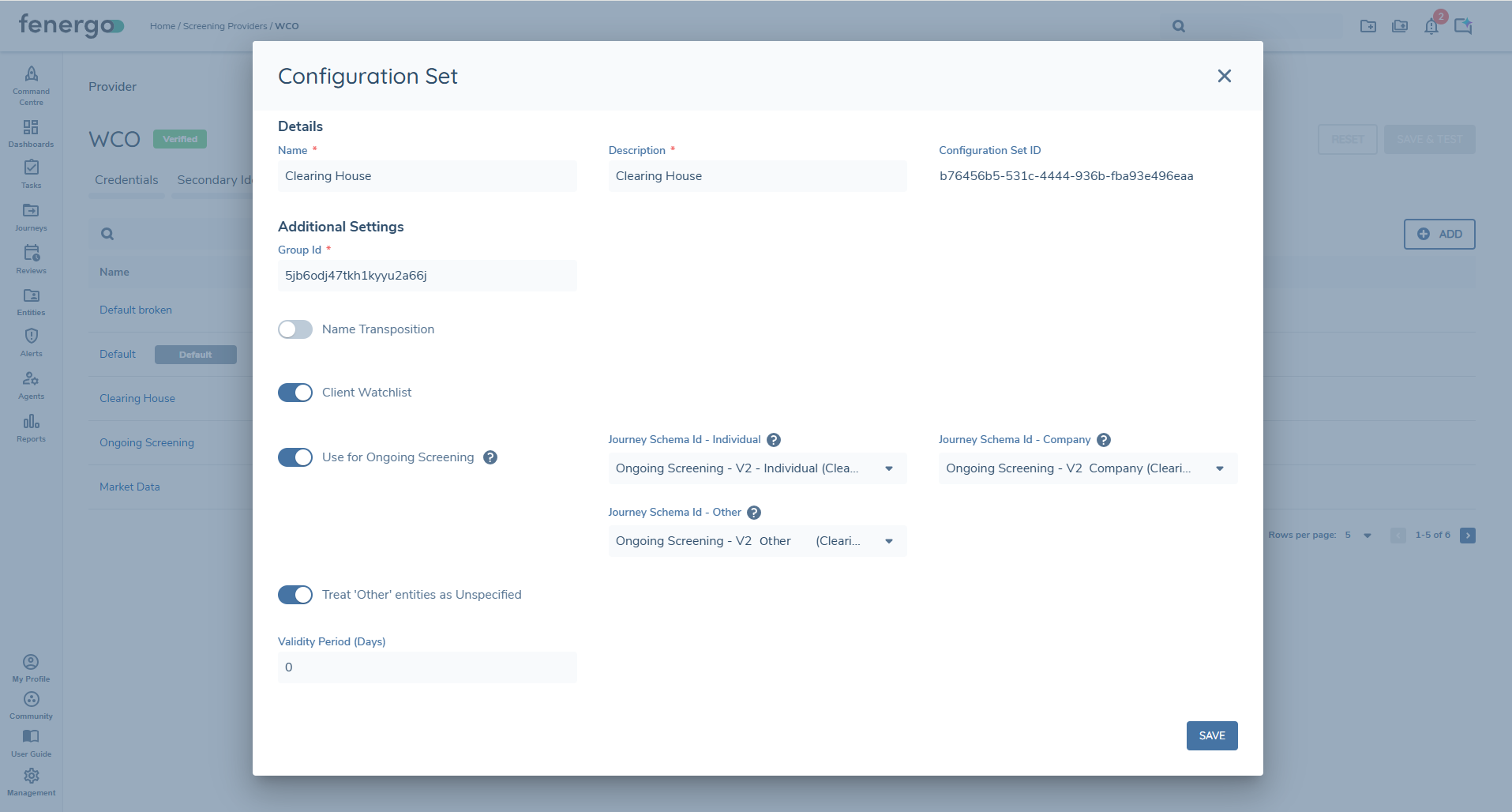Image resolution: width=1512 pixels, height=812 pixels.
Task: Click the Verified badge next to WCO
Action: [x=180, y=139]
